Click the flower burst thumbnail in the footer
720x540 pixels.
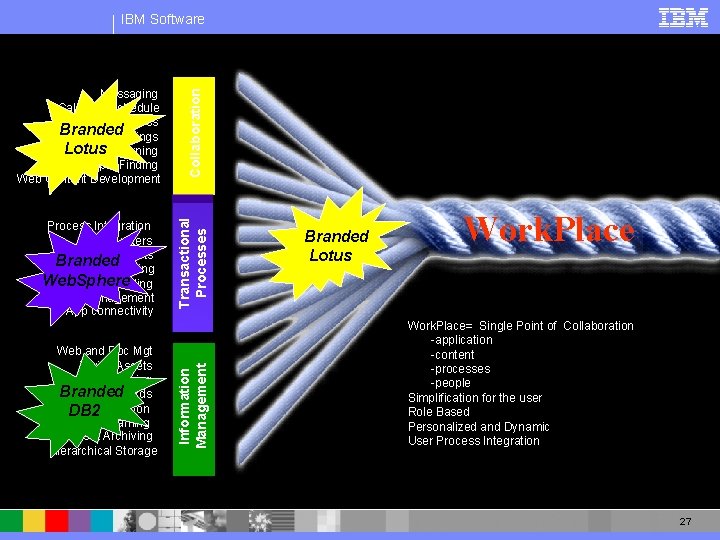(260, 521)
